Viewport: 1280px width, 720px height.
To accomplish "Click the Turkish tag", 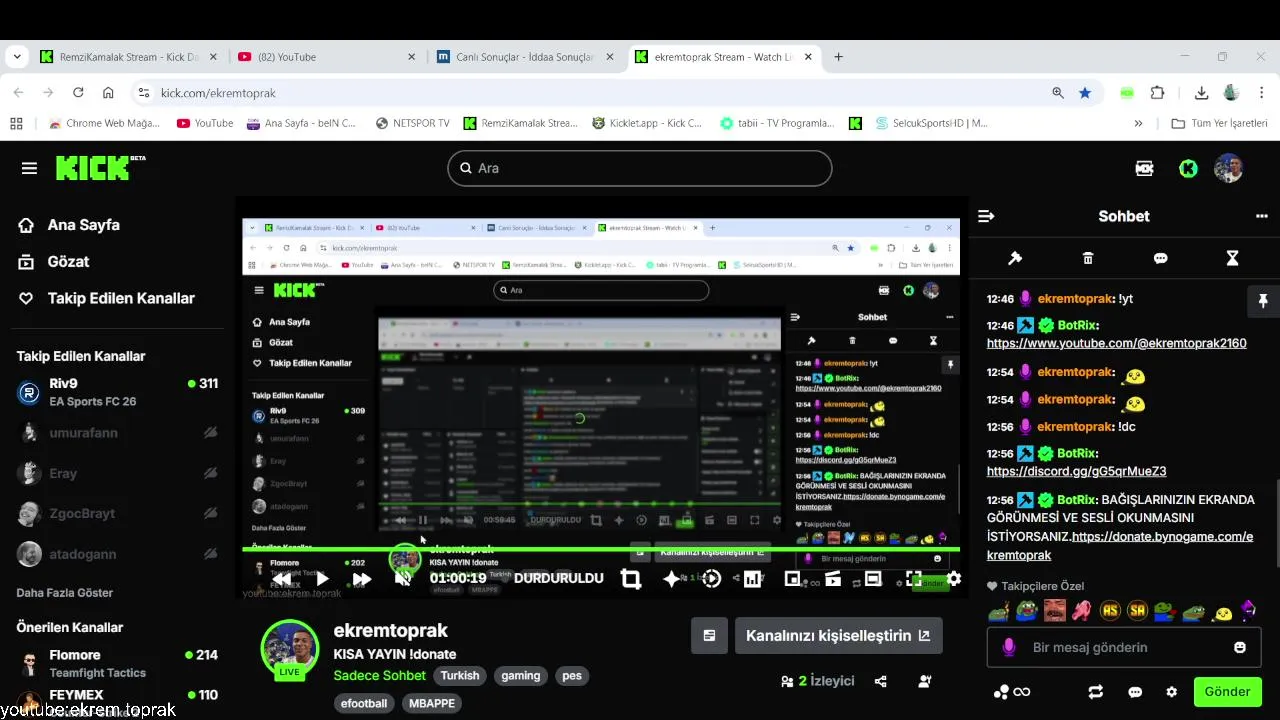I will (x=460, y=676).
